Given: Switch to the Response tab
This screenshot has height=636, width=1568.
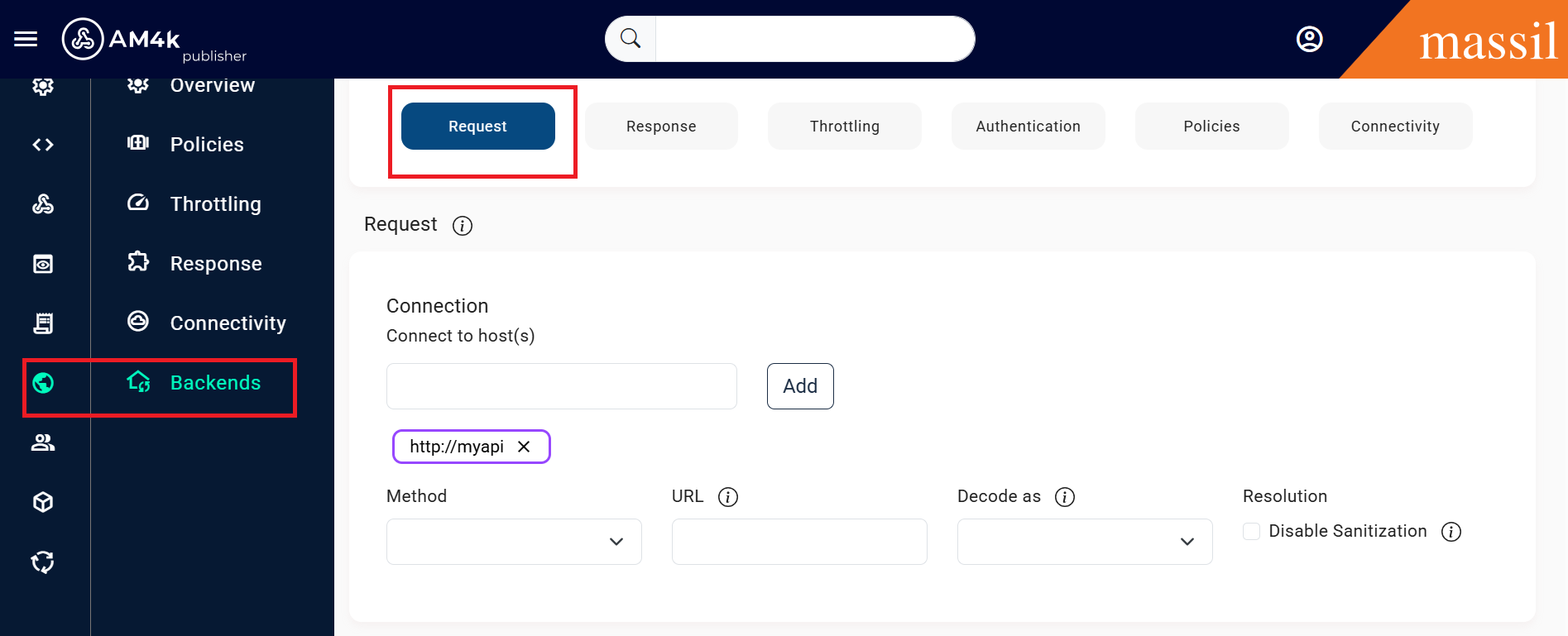Looking at the screenshot, I should point(661,127).
